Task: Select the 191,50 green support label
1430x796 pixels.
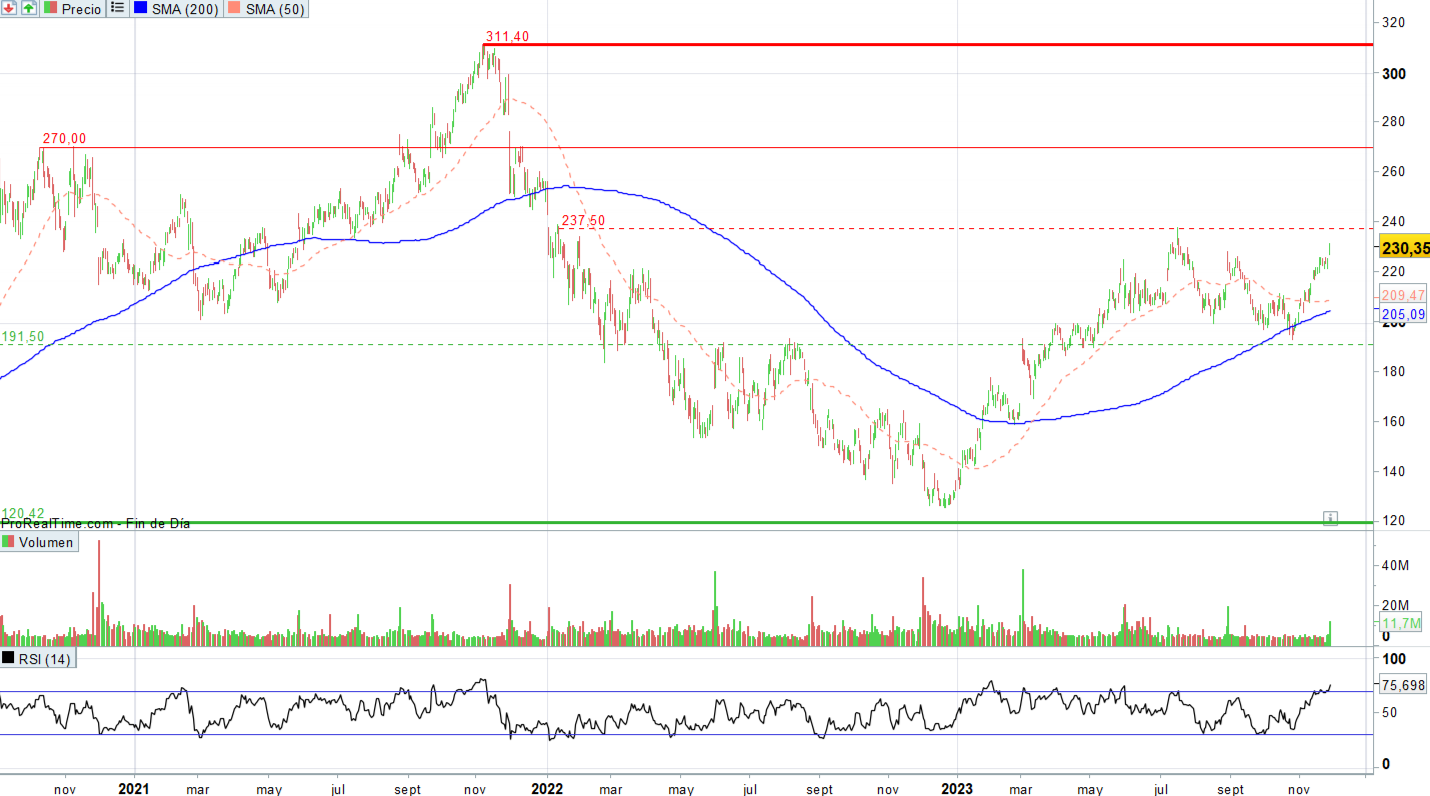Action: pyautogui.click(x=22, y=337)
